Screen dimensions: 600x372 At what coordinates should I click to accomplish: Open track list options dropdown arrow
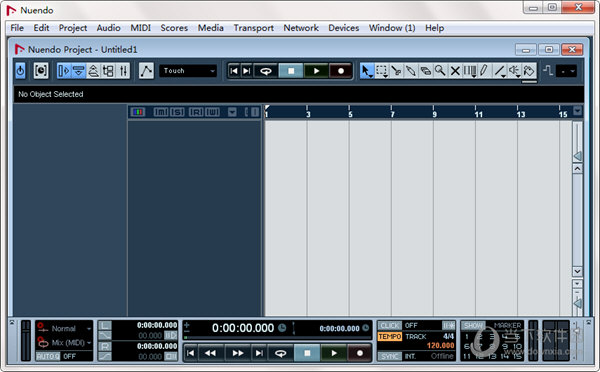[232, 112]
